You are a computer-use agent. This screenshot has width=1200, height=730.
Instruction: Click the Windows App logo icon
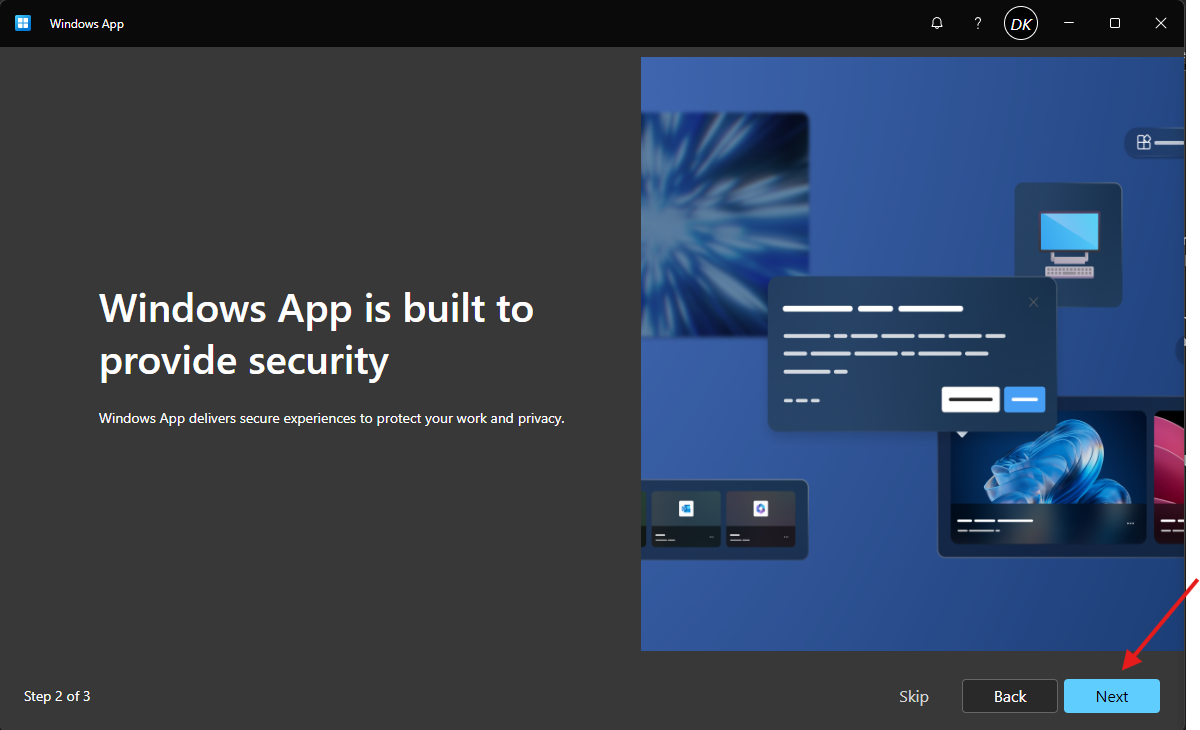[x=22, y=22]
